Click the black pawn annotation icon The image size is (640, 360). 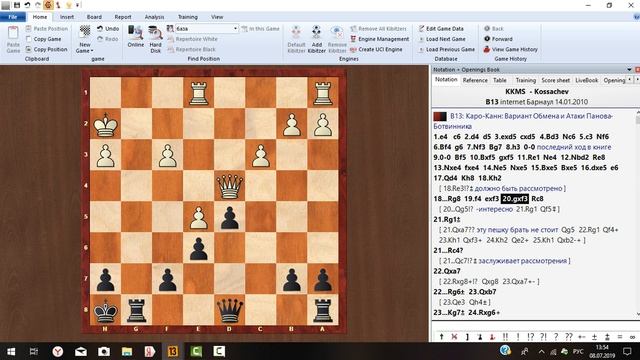(x=480, y=337)
